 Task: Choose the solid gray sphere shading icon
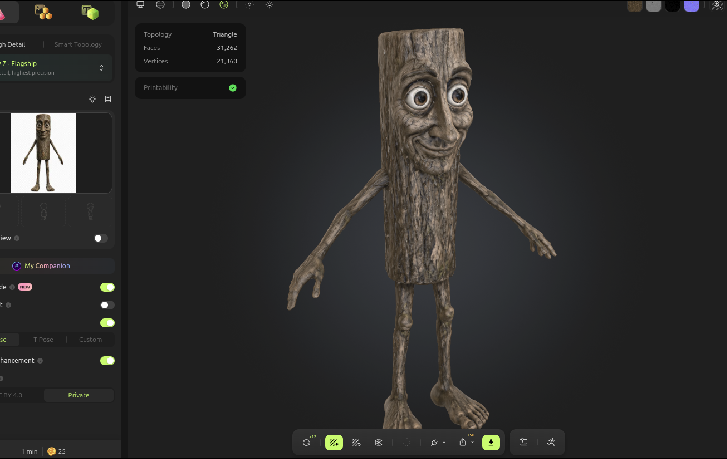tap(185, 5)
